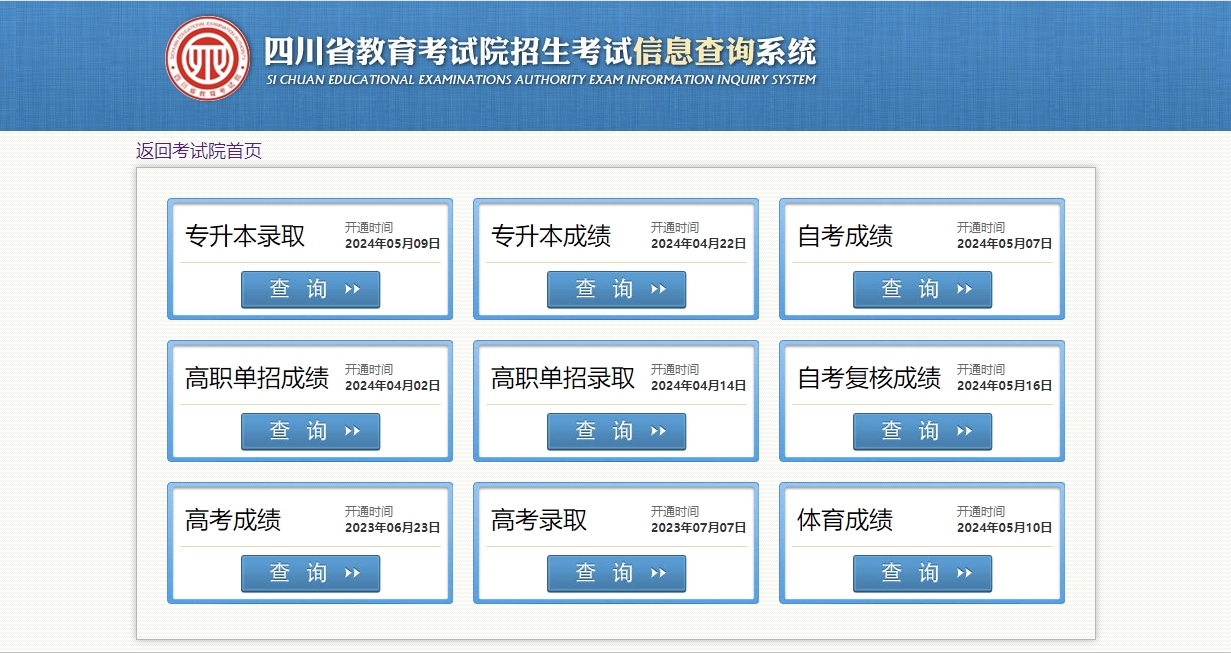Select the 体育成绩 card title

[845, 520]
